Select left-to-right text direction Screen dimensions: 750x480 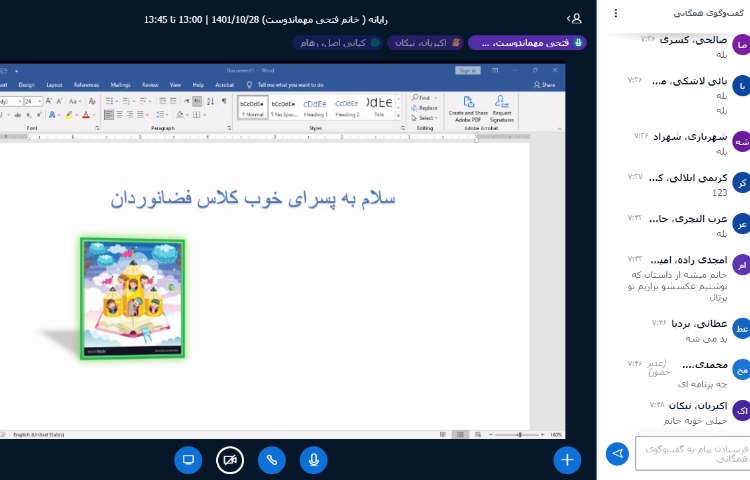187,101
